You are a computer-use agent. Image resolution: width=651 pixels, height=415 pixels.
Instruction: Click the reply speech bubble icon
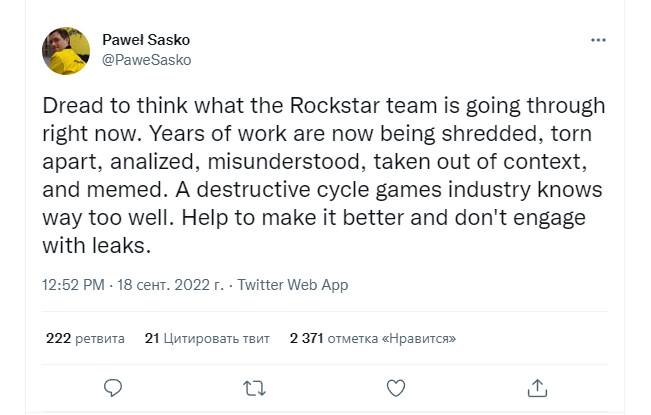point(113,387)
